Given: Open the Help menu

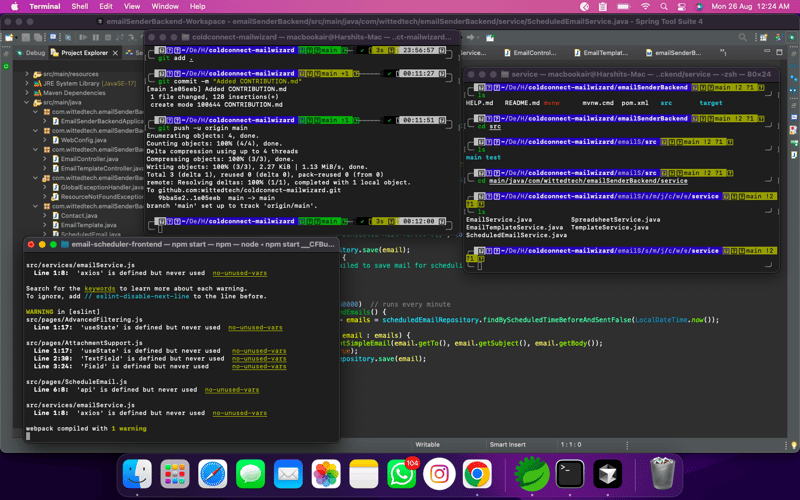Looking at the screenshot, I should coord(197,7).
